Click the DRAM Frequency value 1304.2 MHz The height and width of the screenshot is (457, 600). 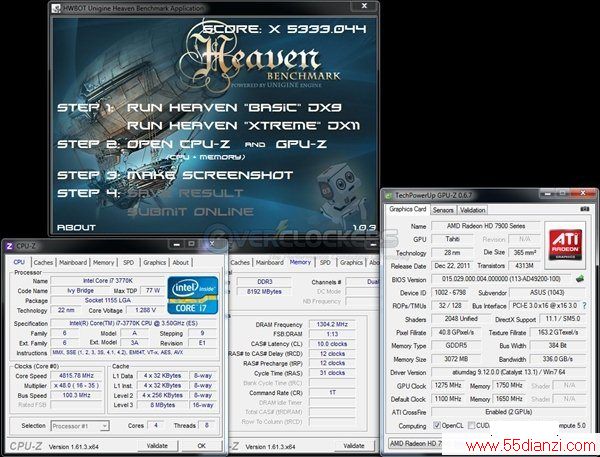click(332, 324)
